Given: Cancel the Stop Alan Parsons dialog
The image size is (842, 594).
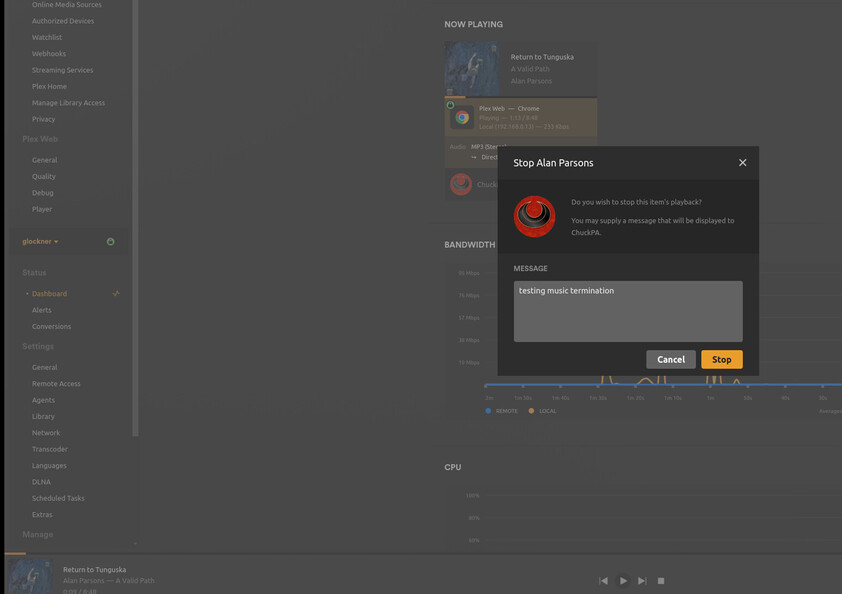Looking at the screenshot, I should pos(671,359).
